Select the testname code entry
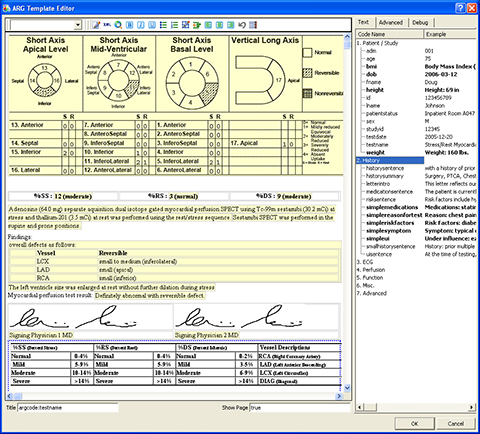480x434 pixels. (x=377, y=145)
